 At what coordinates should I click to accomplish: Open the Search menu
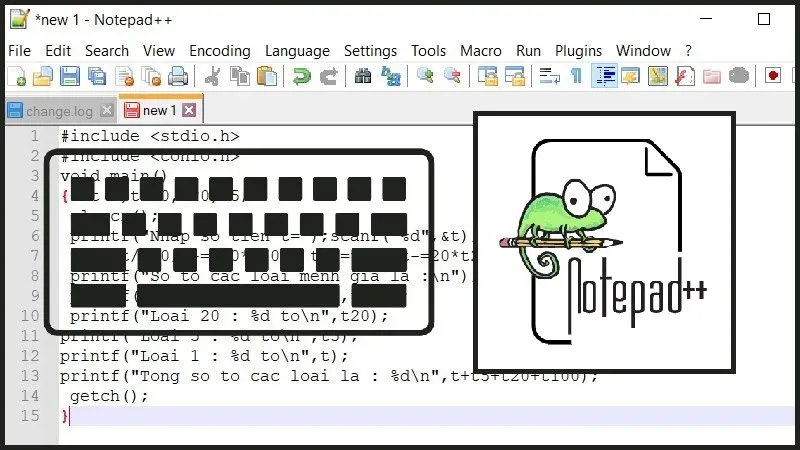point(107,51)
